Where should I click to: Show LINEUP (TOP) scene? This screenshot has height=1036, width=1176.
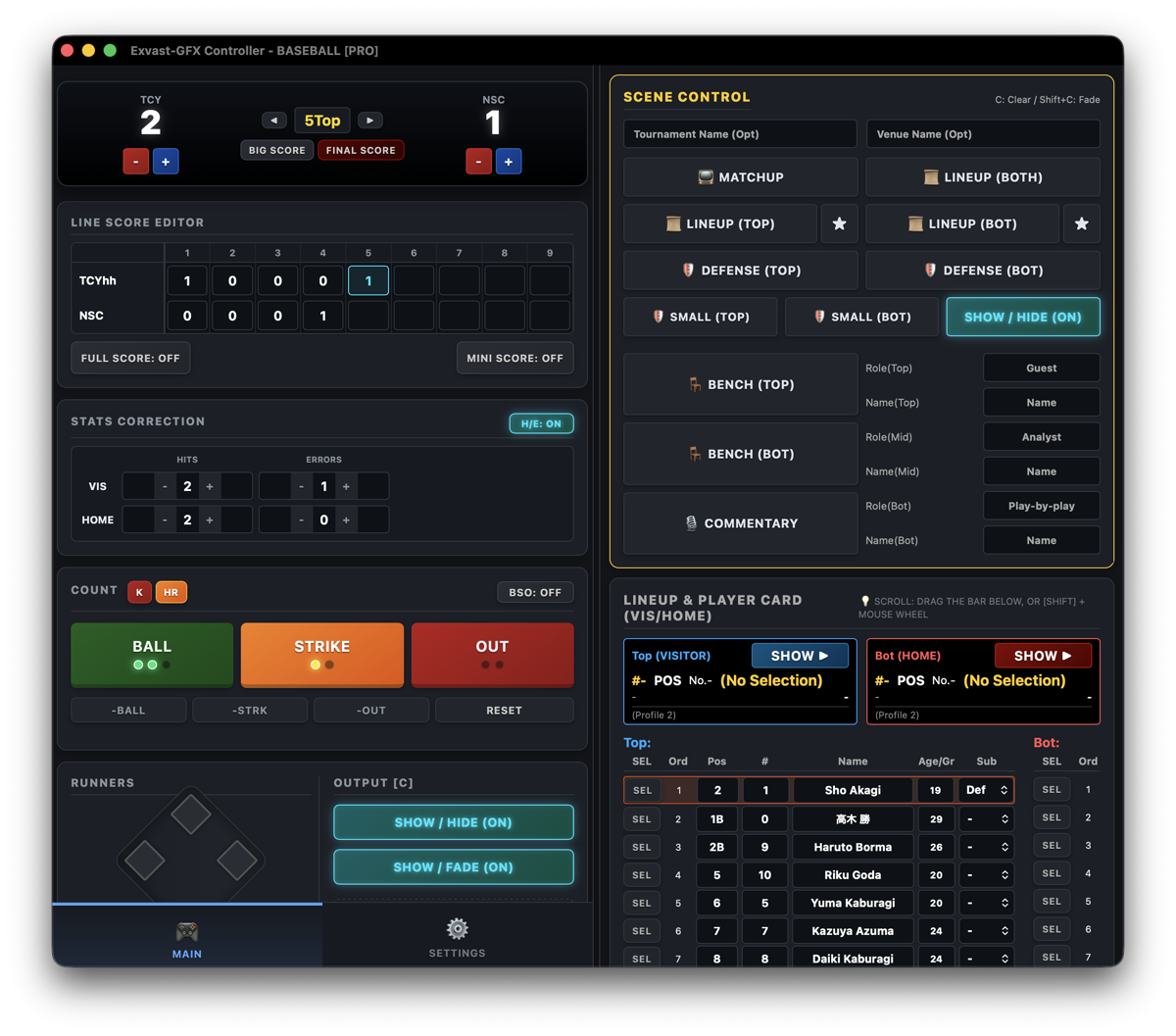coord(720,223)
